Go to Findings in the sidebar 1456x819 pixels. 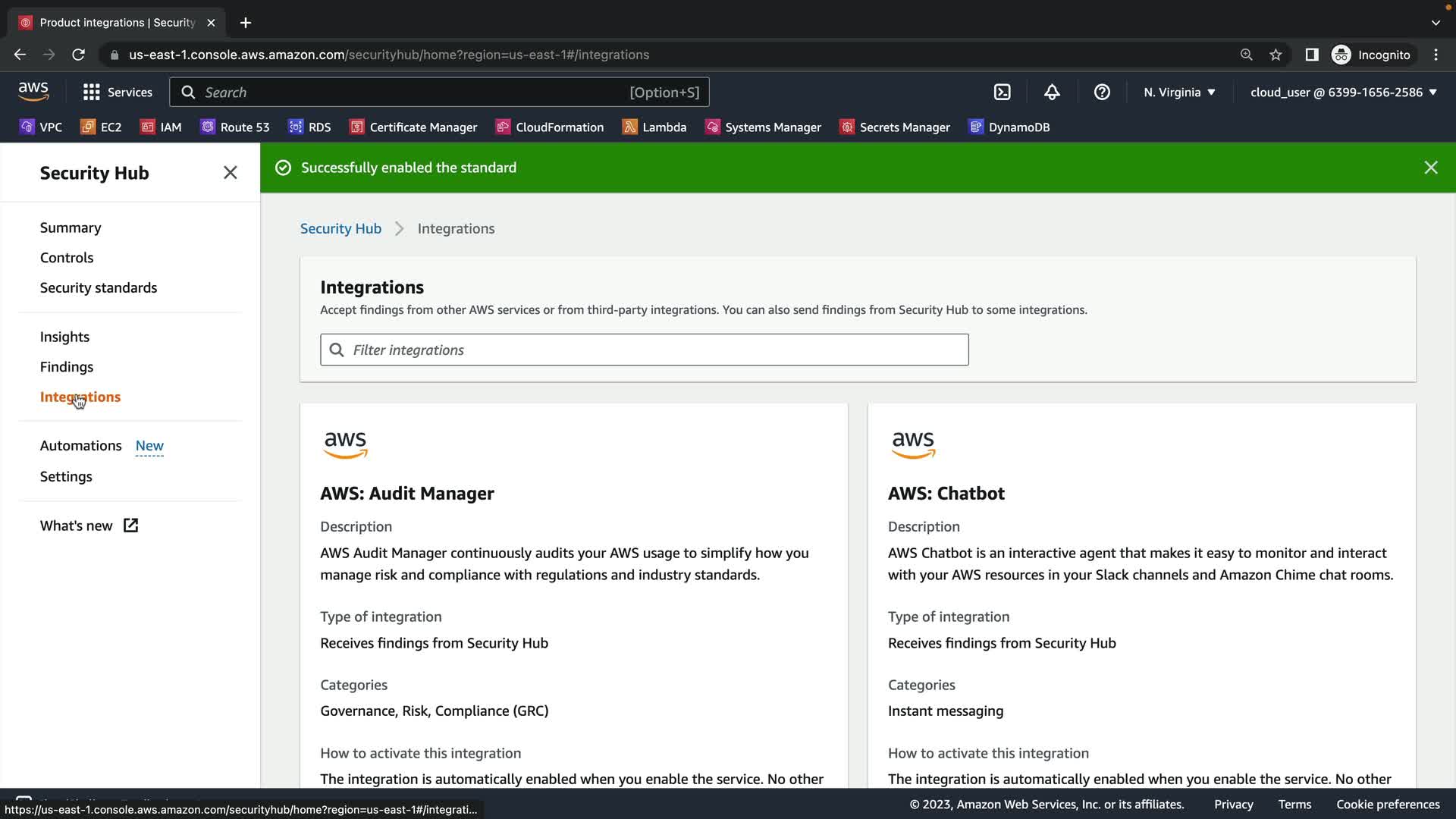[67, 367]
